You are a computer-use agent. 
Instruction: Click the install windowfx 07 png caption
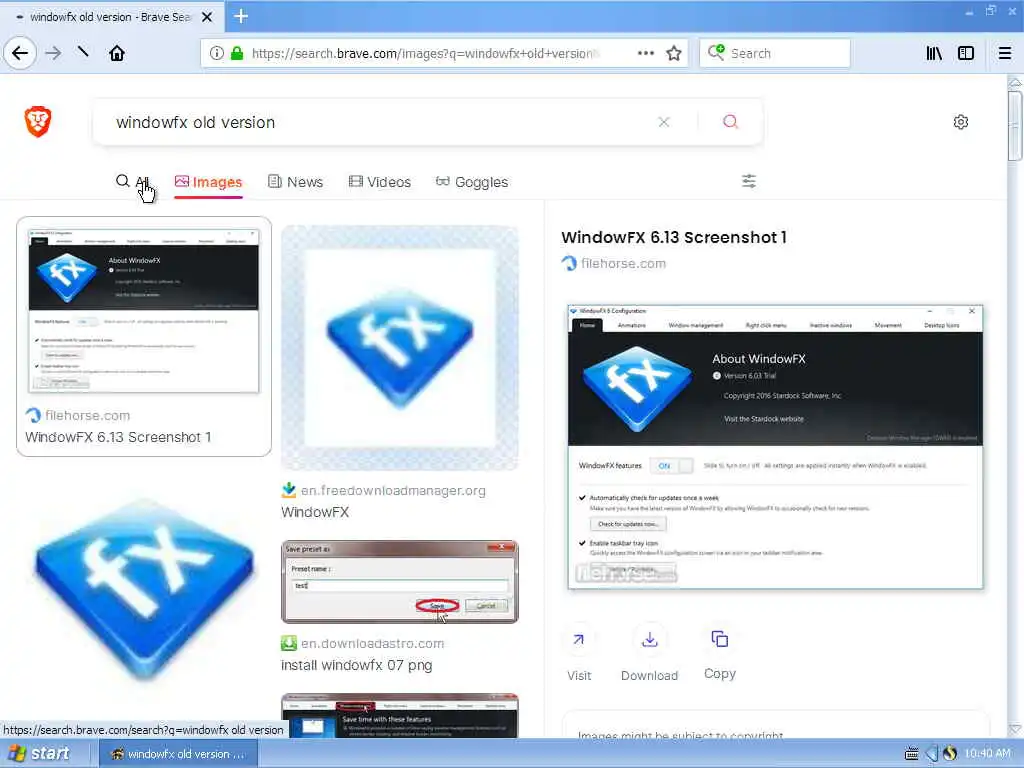[357, 665]
